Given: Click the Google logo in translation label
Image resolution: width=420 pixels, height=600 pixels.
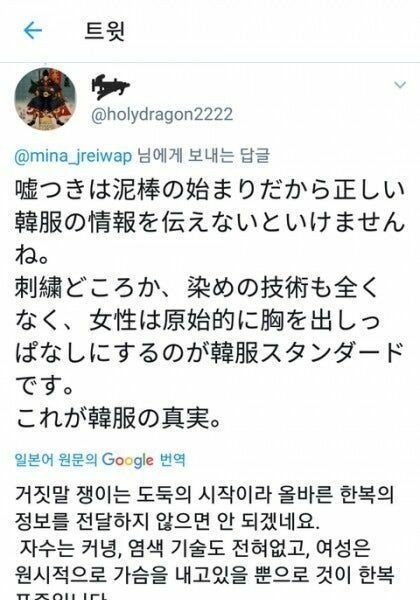Looking at the screenshot, I should (x=128, y=459).
